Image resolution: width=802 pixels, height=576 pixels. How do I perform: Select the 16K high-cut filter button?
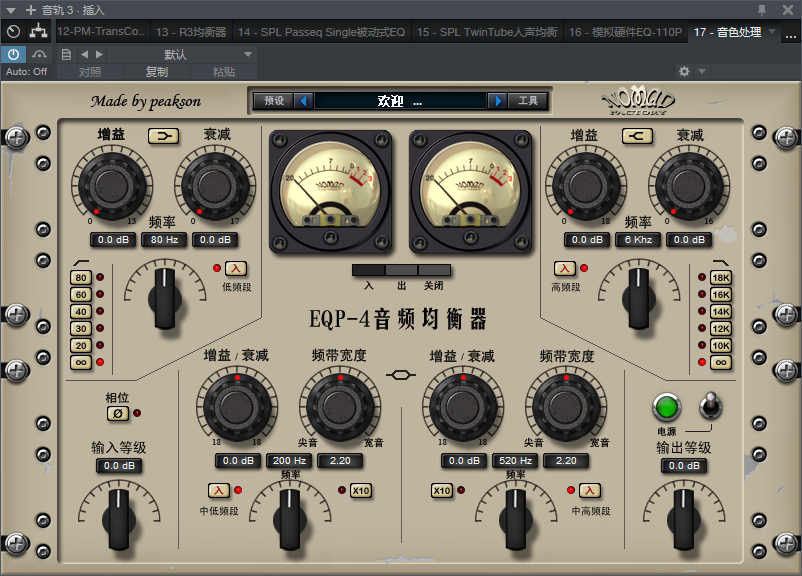pos(721,295)
